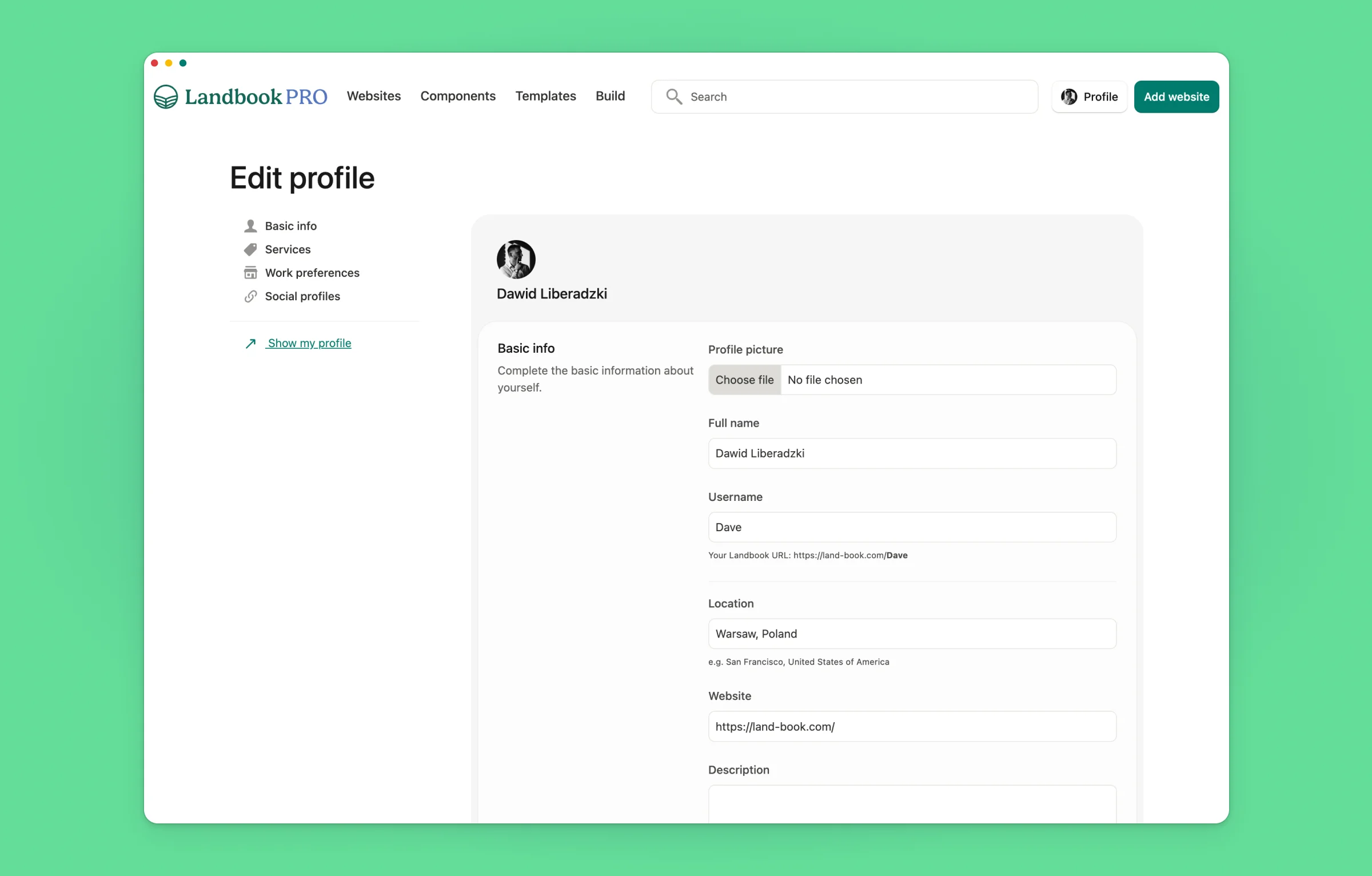Image resolution: width=1372 pixels, height=876 pixels.
Task: Click the Profile button
Action: (1090, 97)
